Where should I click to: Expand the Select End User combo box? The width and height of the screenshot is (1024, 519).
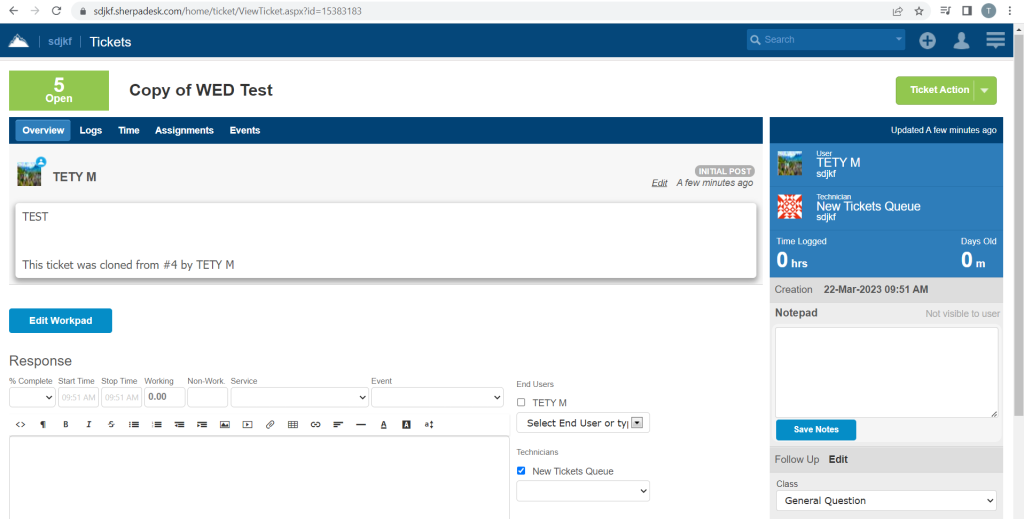coord(638,423)
